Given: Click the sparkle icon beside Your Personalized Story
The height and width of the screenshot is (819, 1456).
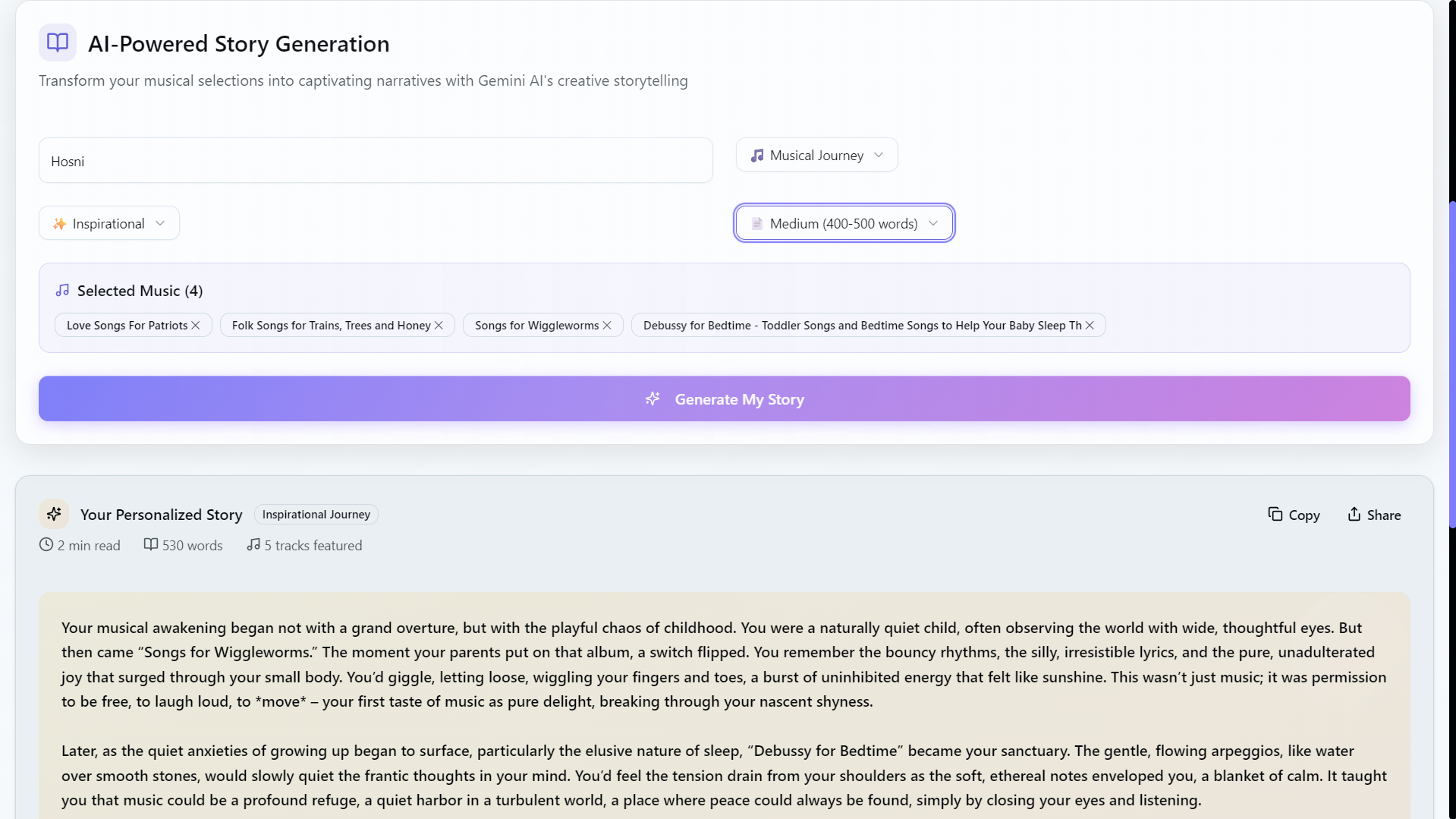Looking at the screenshot, I should (54, 515).
